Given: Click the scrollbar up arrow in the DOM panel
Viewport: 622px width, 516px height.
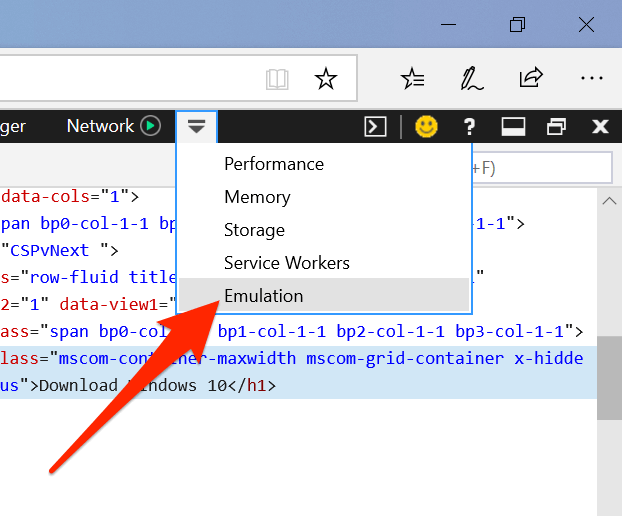Looking at the screenshot, I should tap(609, 202).
